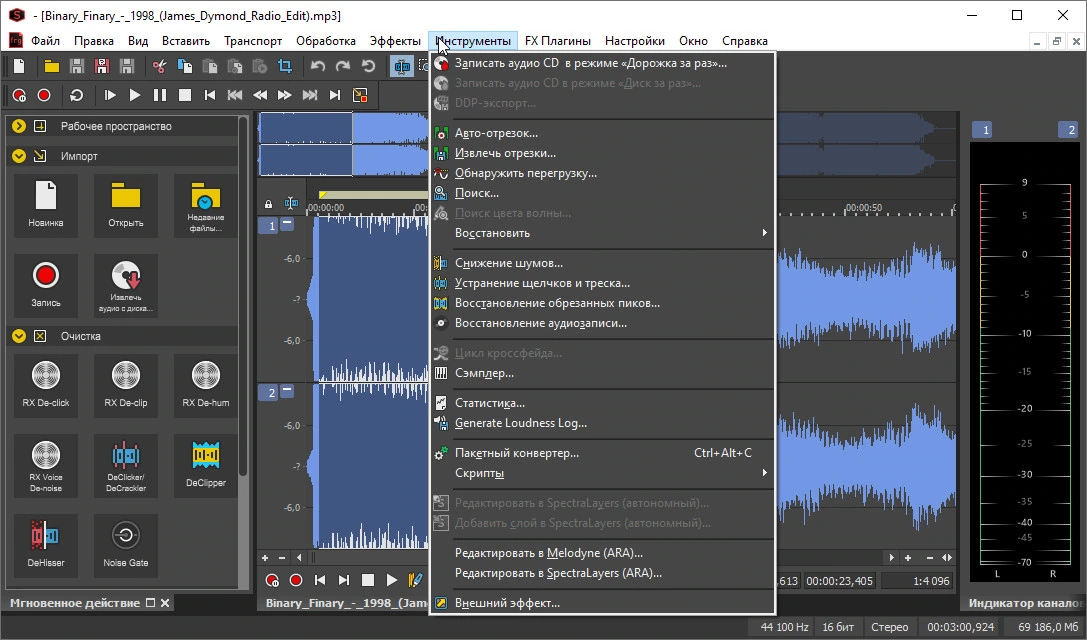The width and height of the screenshot is (1087, 640).
Task: Stop playback in the top transport toolbar
Action: (184, 95)
